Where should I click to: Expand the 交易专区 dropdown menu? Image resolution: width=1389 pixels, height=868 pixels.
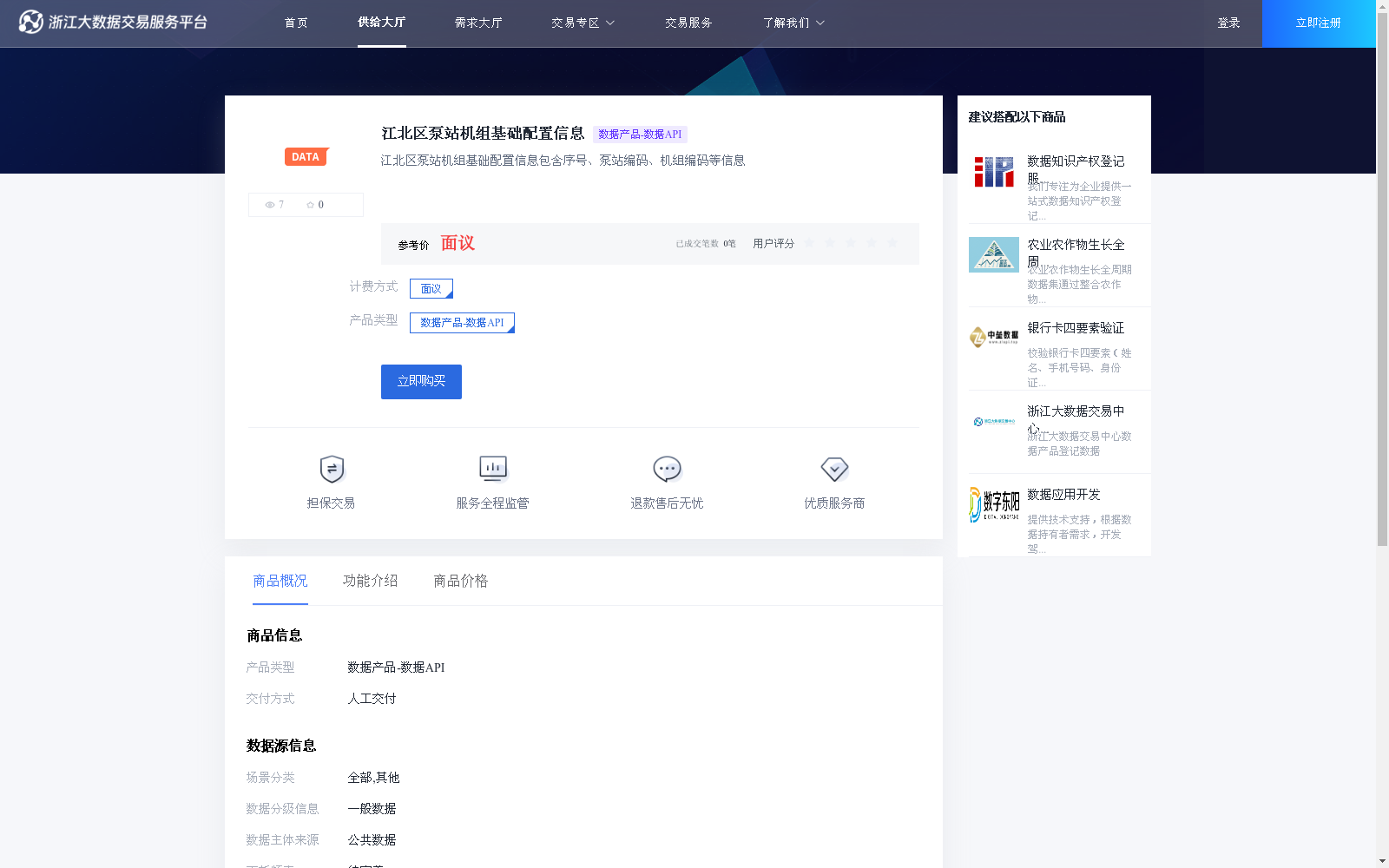coord(583,23)
